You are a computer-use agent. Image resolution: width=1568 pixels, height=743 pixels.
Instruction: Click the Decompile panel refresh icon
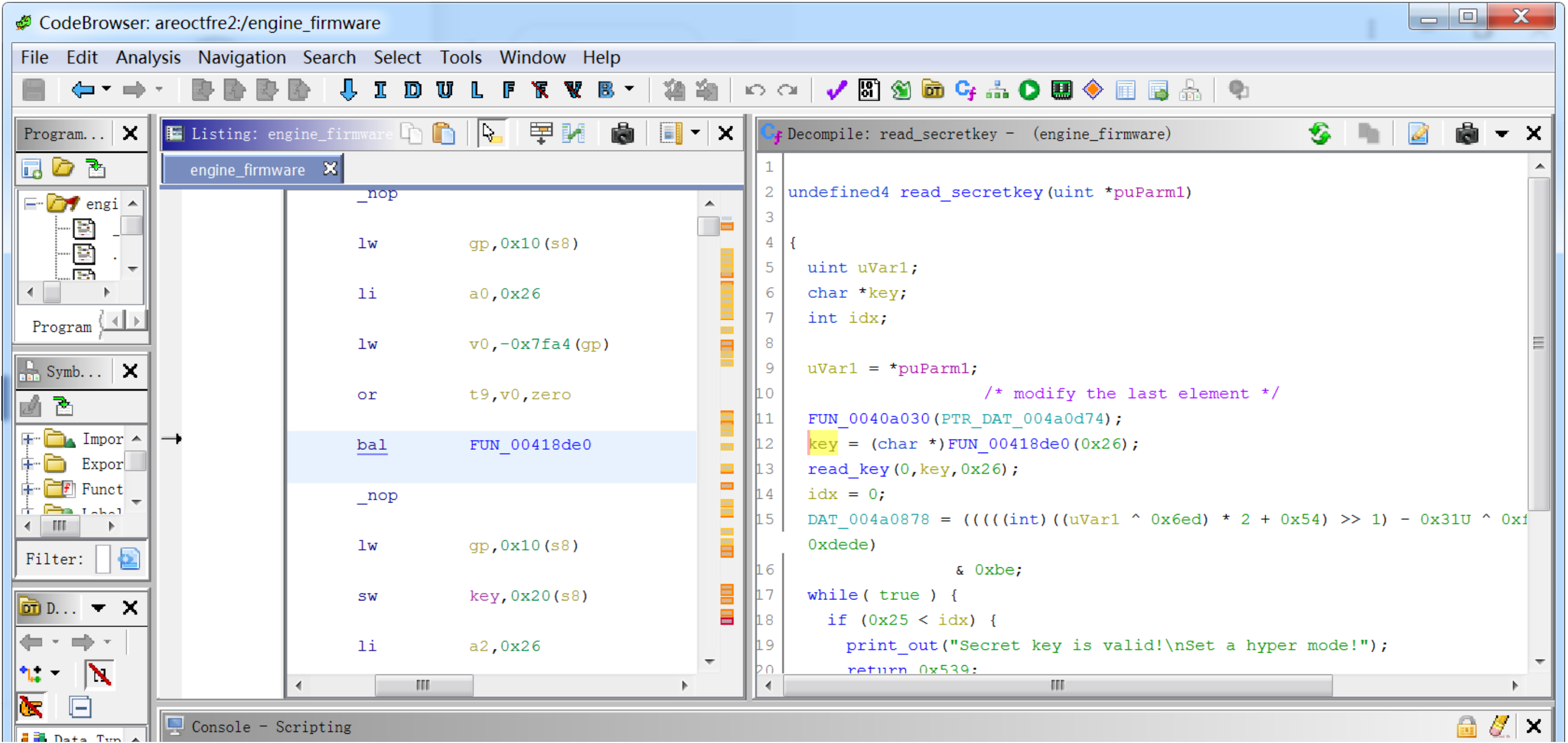(1319, 133)
